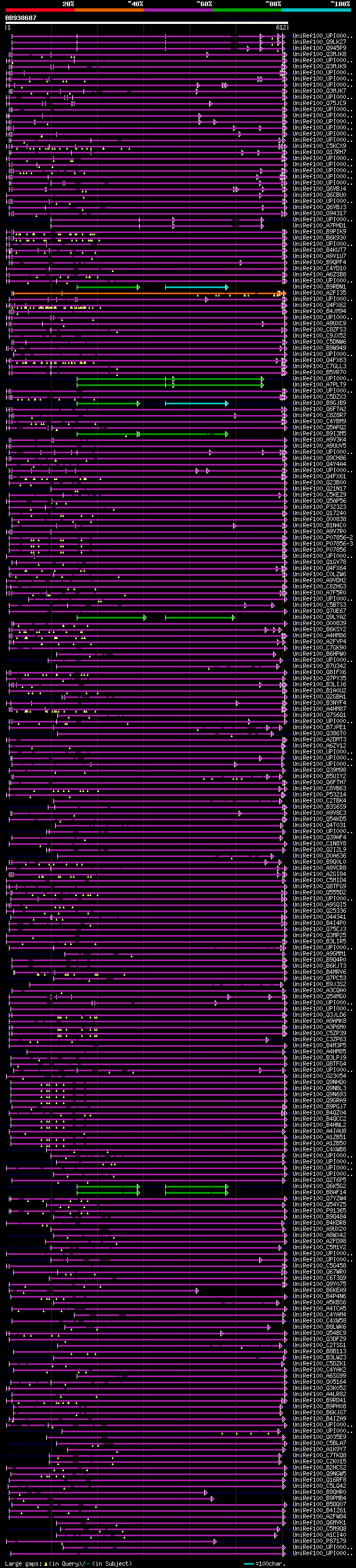Click the UniRef100_P53214 label
This screenshot has width=356, height=1568.
[319, 794]
